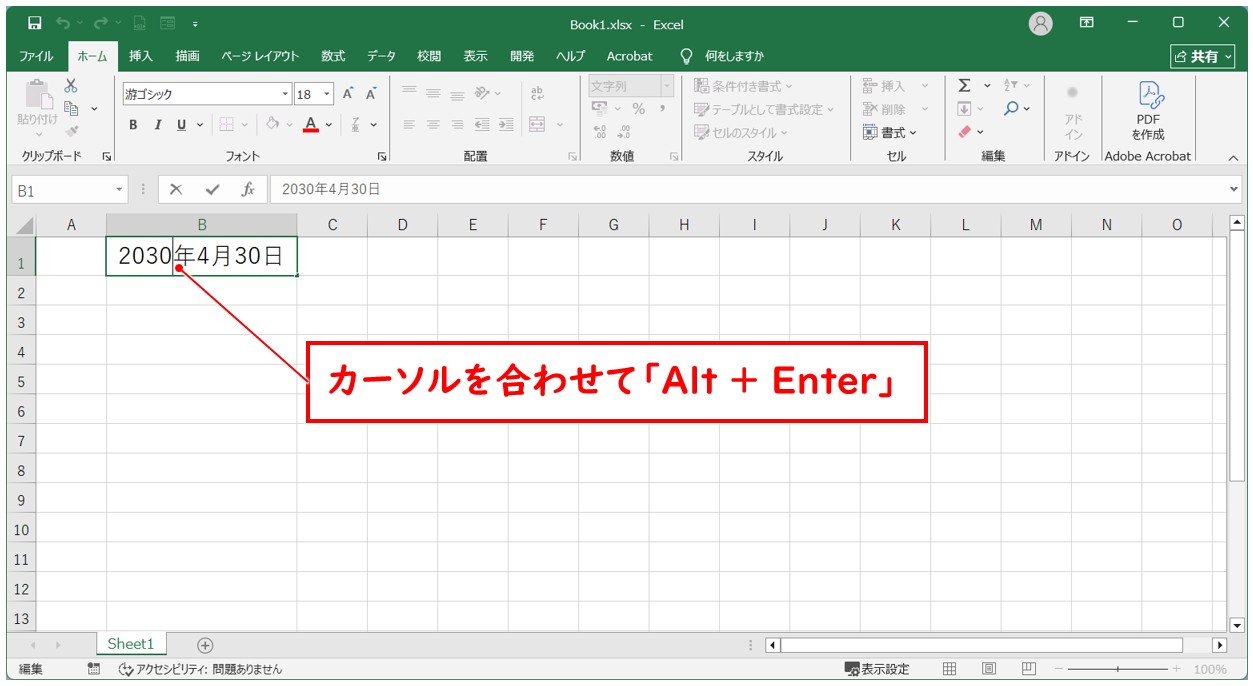Click 表示設定 Display Settings in status bar
Image resolution: width=1253 pixels, height=686 pixels.
[877, 669]
